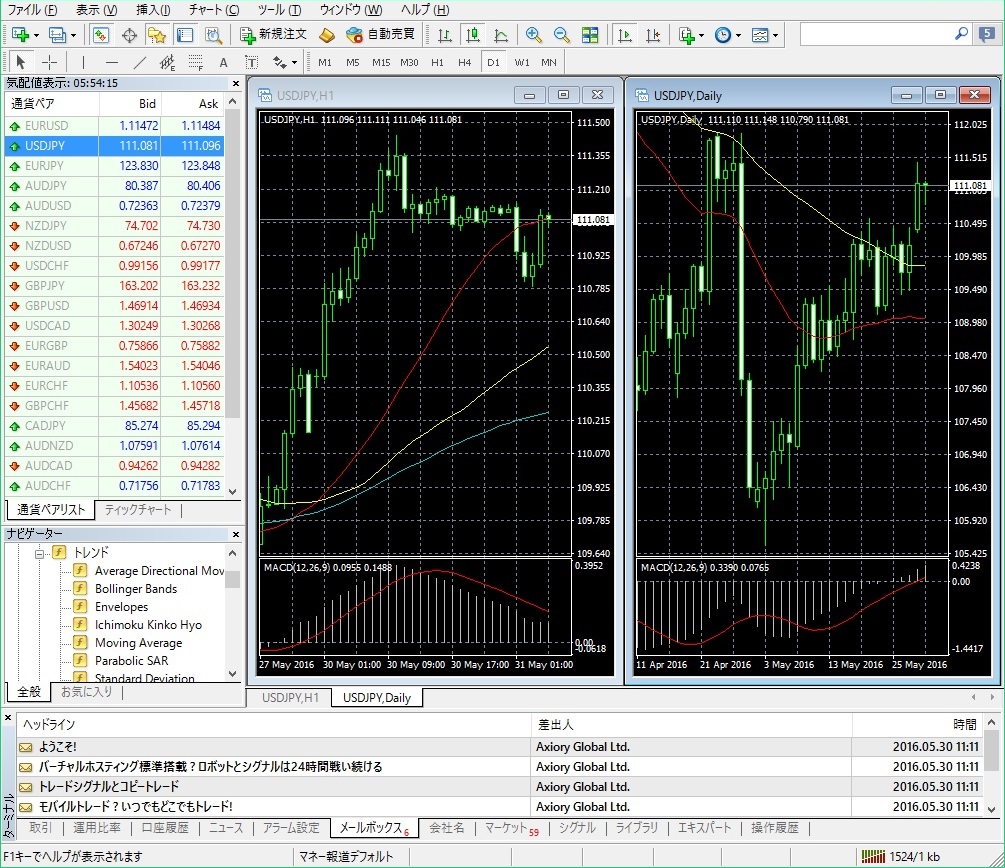Set timeframe to M15

(381, 62)
